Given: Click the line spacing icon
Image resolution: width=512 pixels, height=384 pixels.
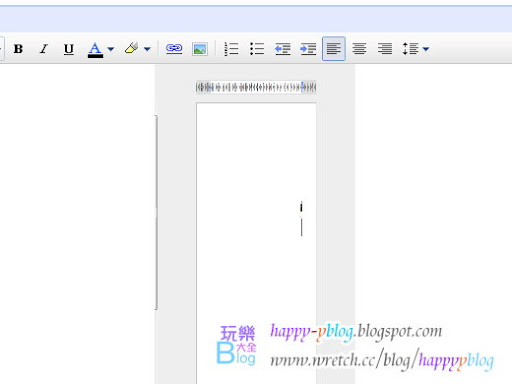Looking at the screenshot, I should coord(410,49).
